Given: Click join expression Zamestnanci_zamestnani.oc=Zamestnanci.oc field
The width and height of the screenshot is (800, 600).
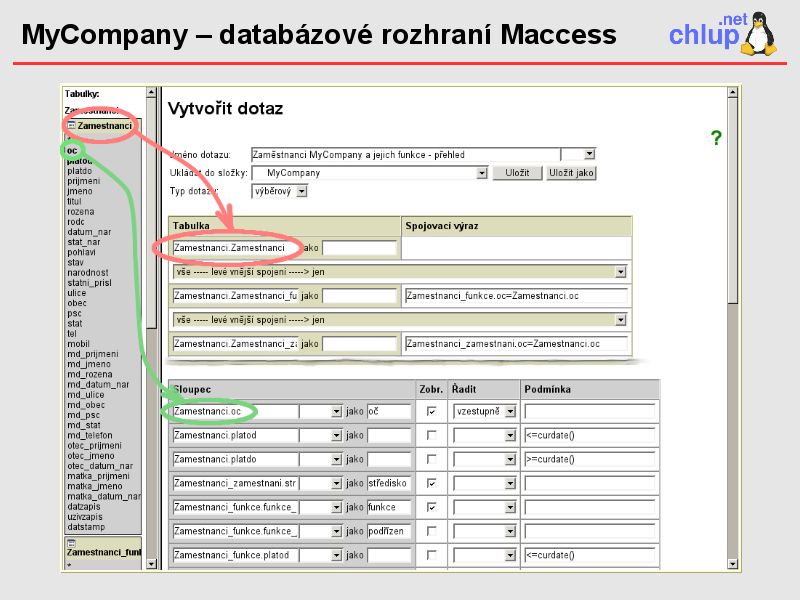Looking at the screenshot, I should pos(516,344).
